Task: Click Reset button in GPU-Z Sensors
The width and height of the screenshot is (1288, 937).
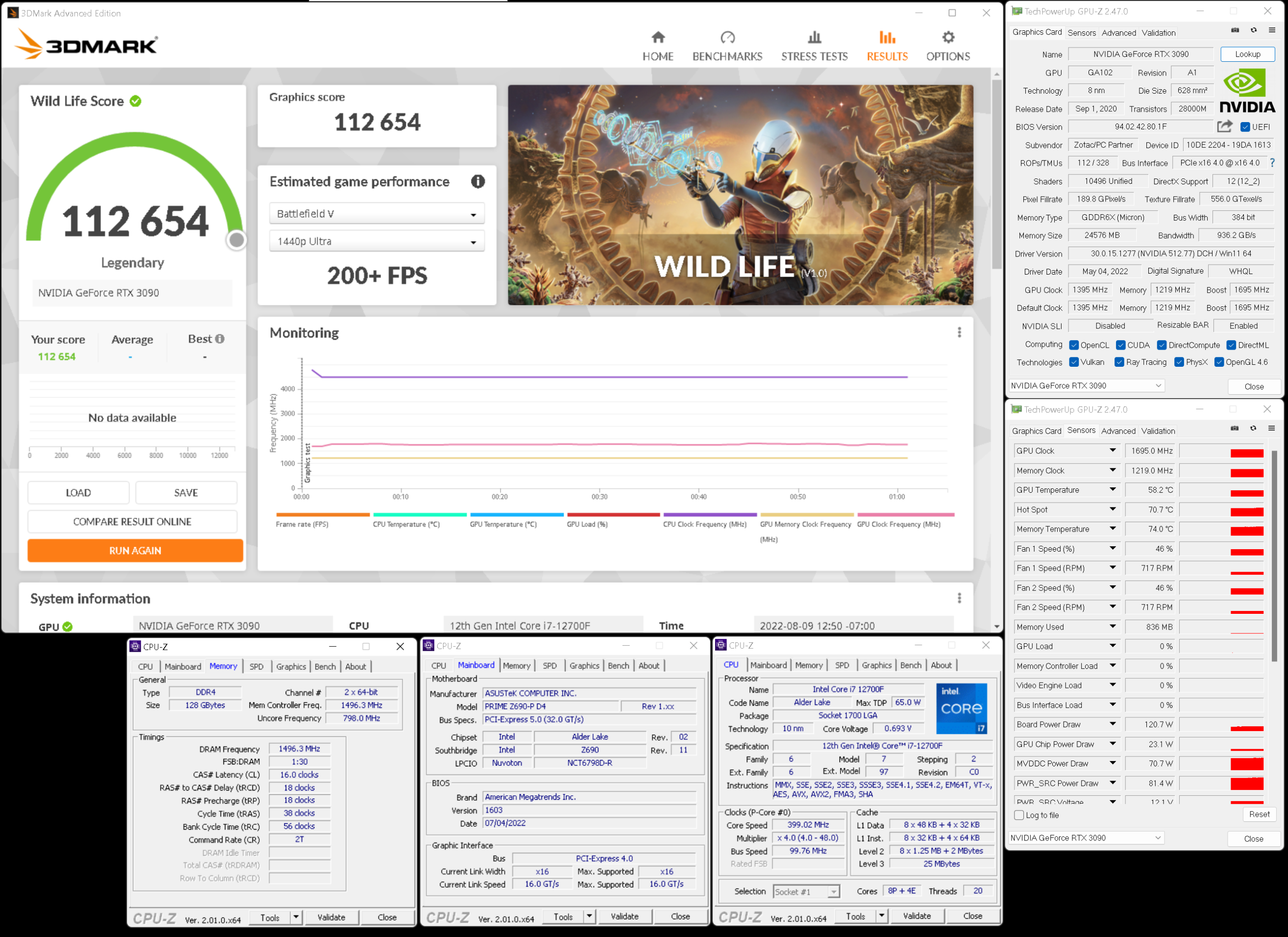Action: tap(1259, 814)
